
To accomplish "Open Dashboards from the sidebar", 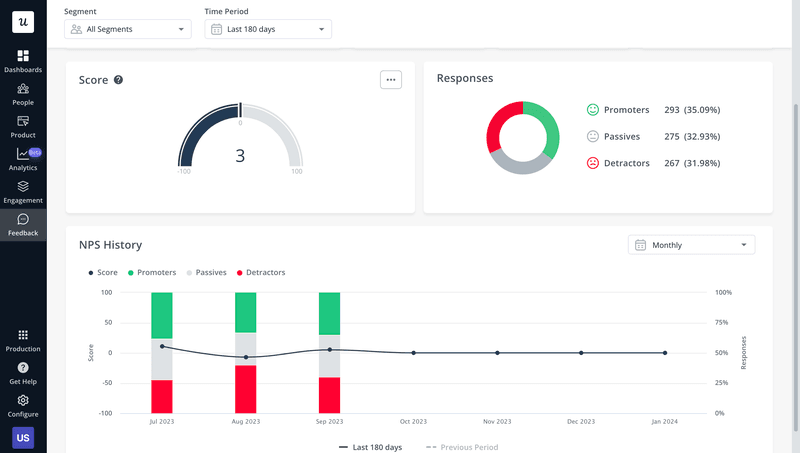I will click(23, 61).
